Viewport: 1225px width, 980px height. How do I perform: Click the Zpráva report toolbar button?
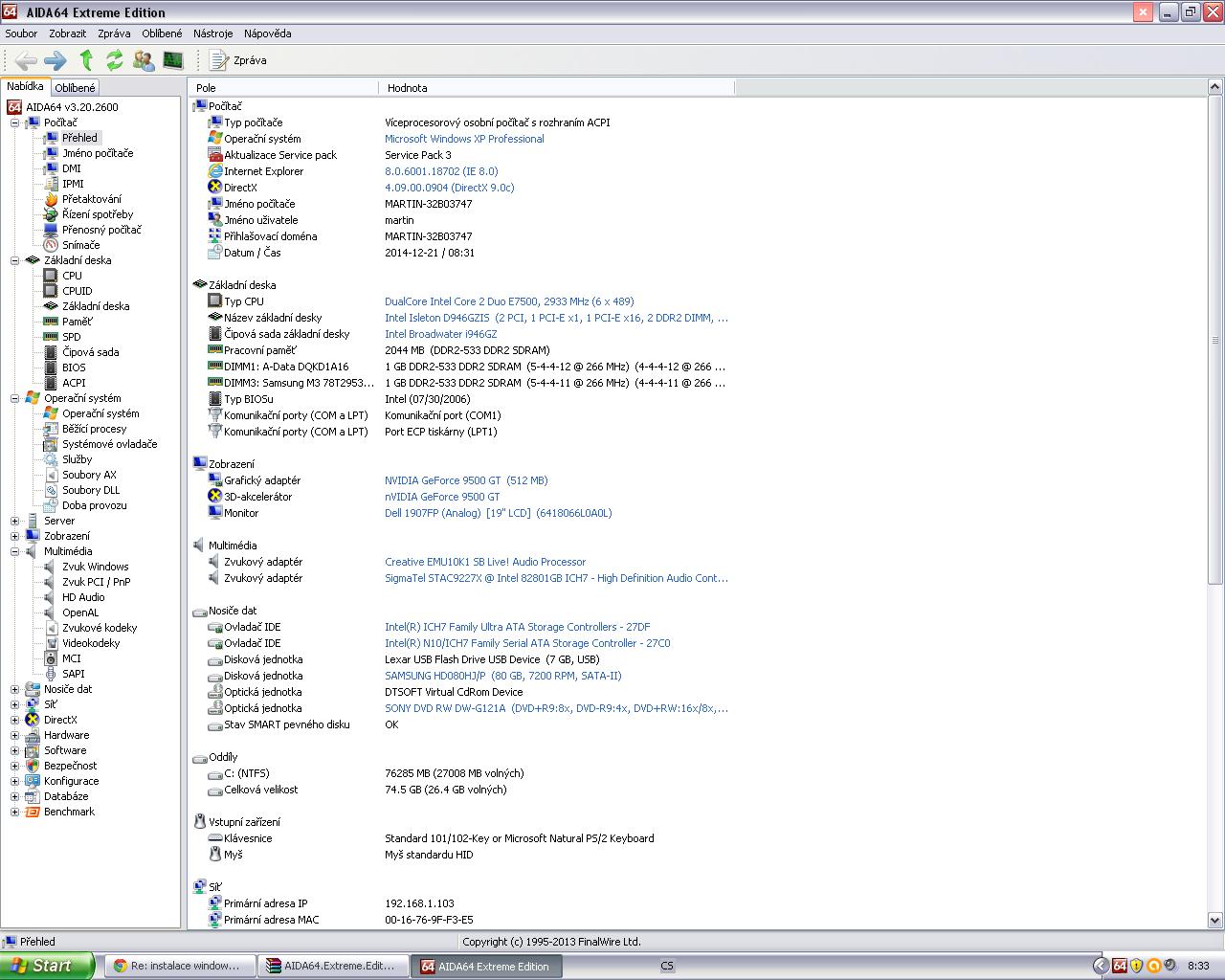pos(238,60)
